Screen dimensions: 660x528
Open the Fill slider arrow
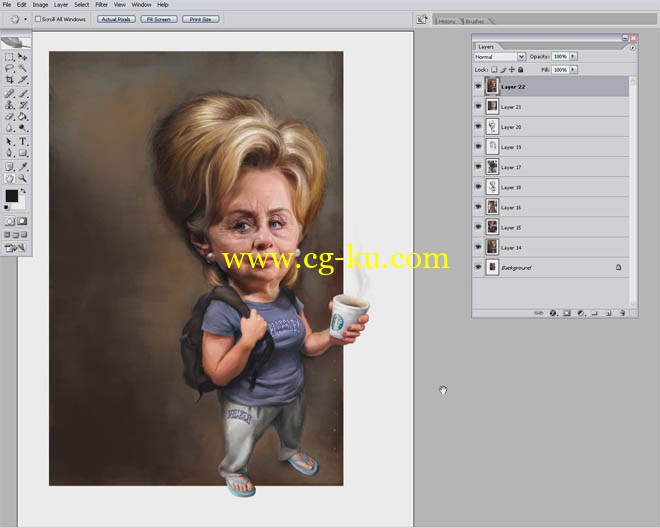coord(573,69)
